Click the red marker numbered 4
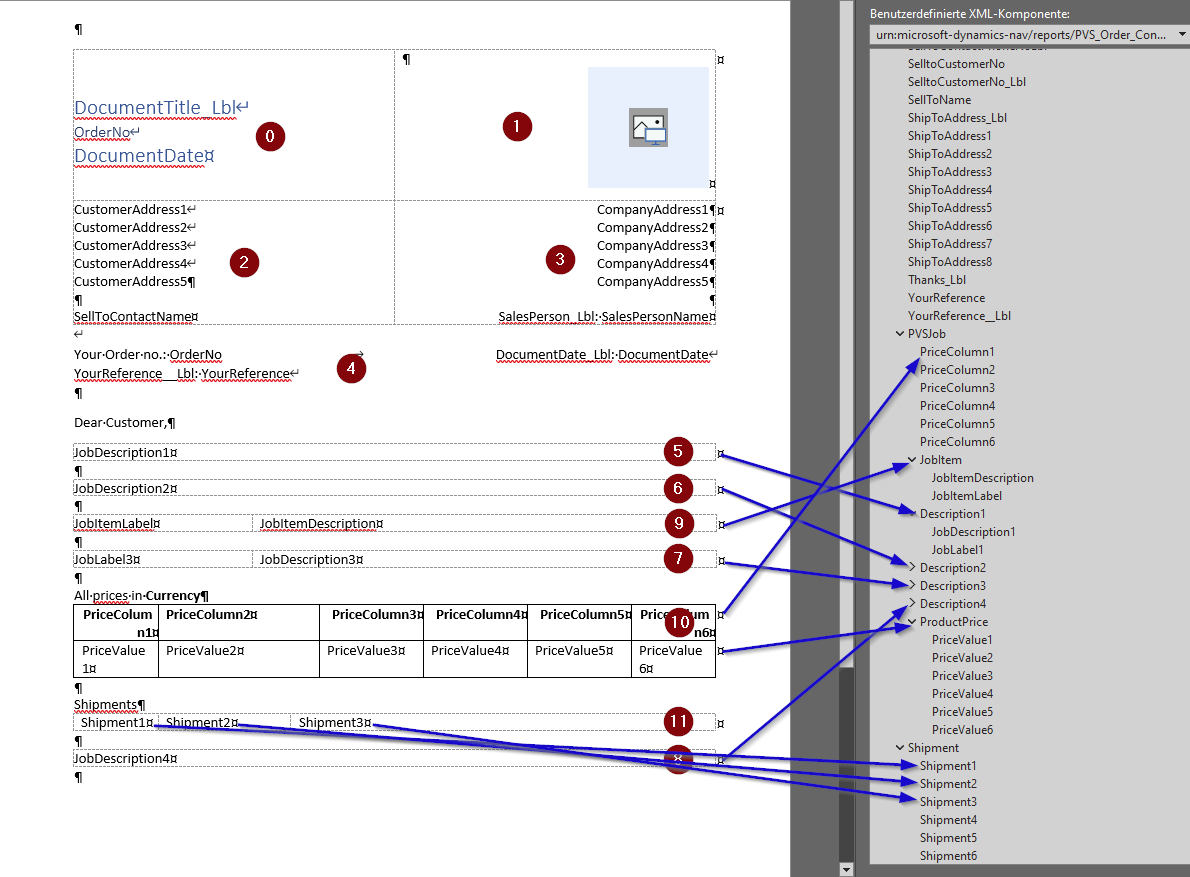 point(351,368)
